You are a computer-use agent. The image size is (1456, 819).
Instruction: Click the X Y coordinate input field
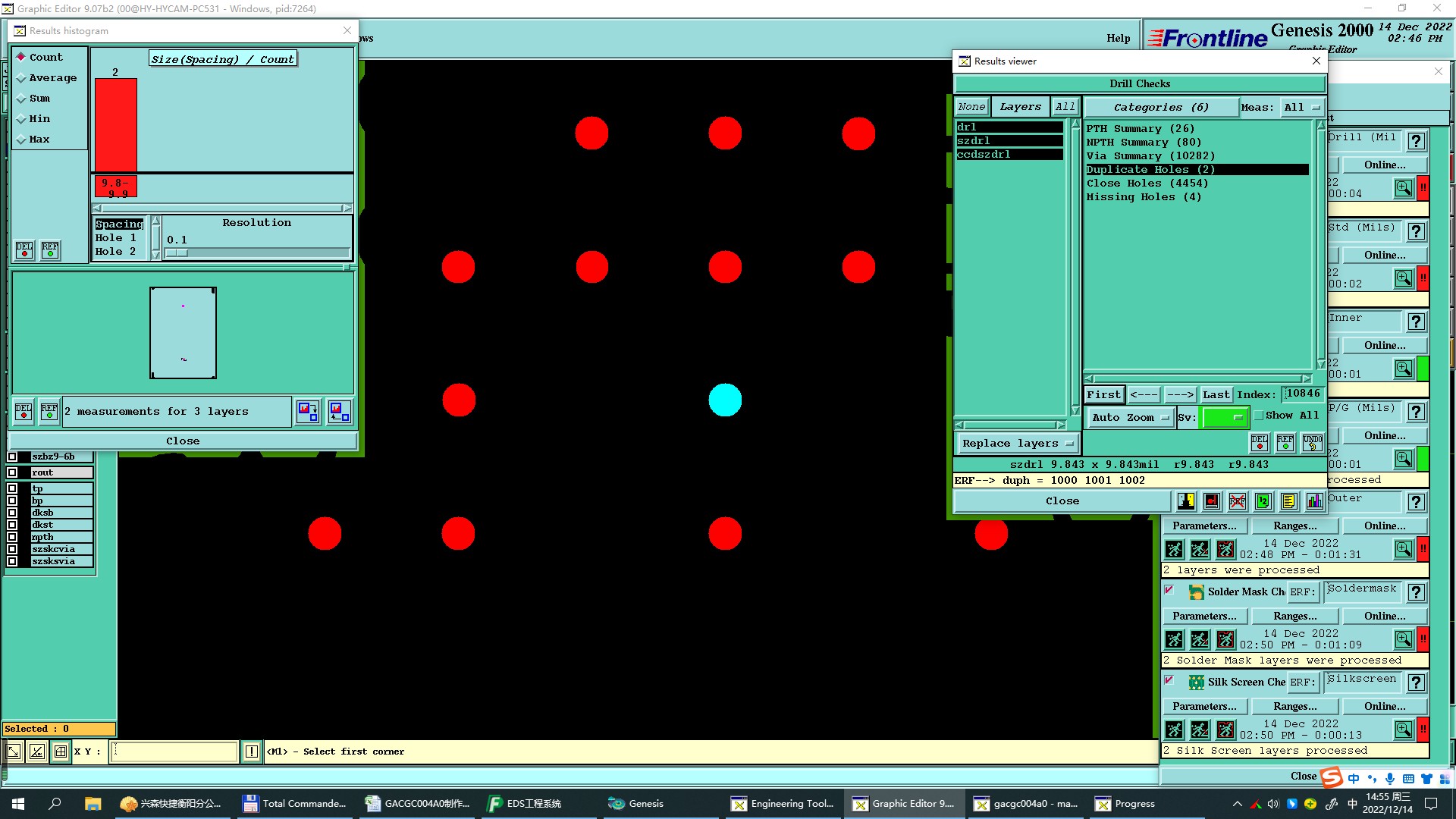[x=174, y=752]
